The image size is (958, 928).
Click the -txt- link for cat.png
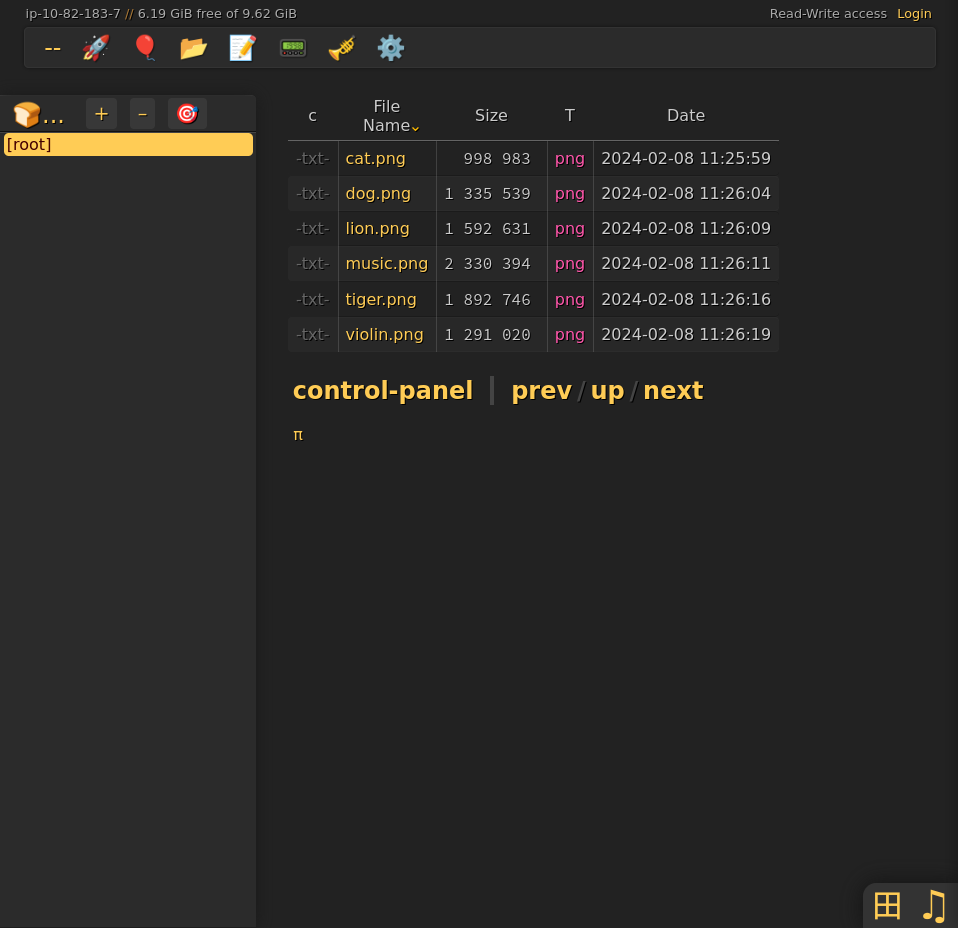[x=313, y=158]
